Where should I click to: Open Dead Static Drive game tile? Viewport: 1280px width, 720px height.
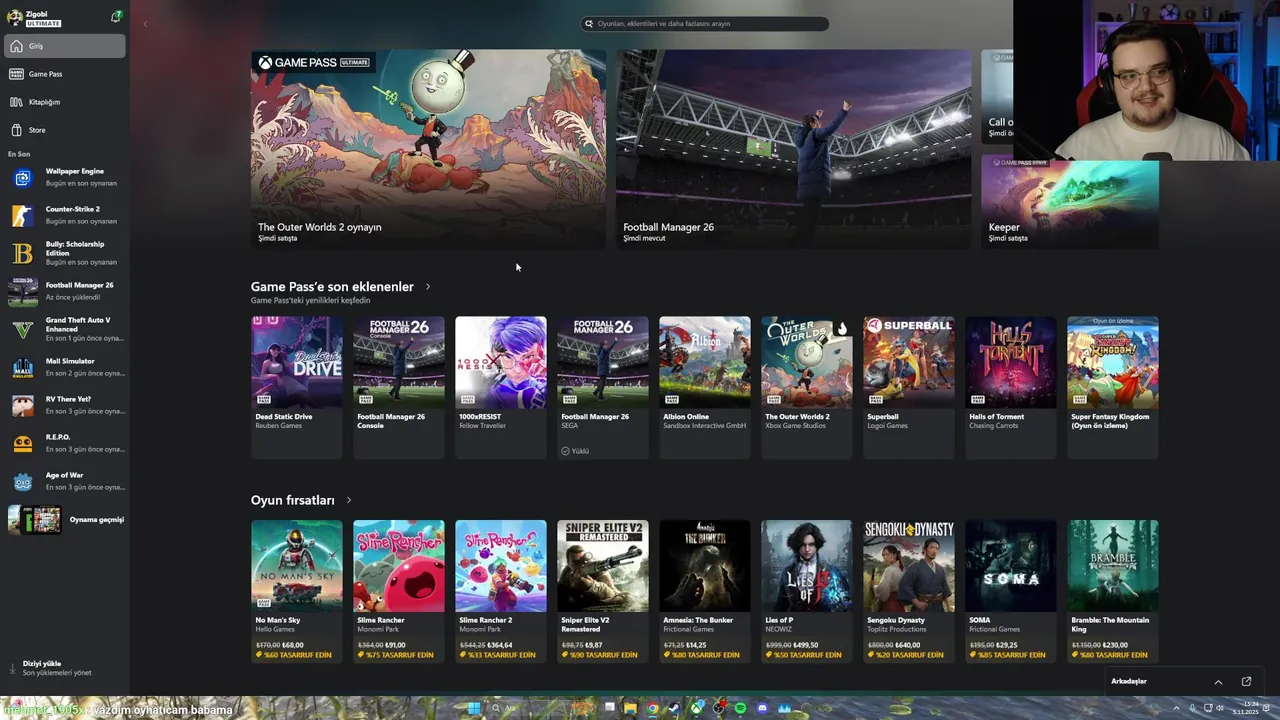[297, 388]
